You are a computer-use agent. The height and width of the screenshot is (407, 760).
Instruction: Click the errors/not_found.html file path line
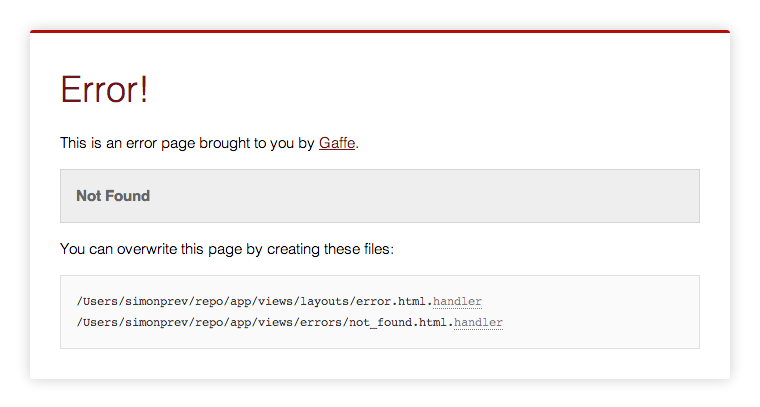tap(289, 322)
